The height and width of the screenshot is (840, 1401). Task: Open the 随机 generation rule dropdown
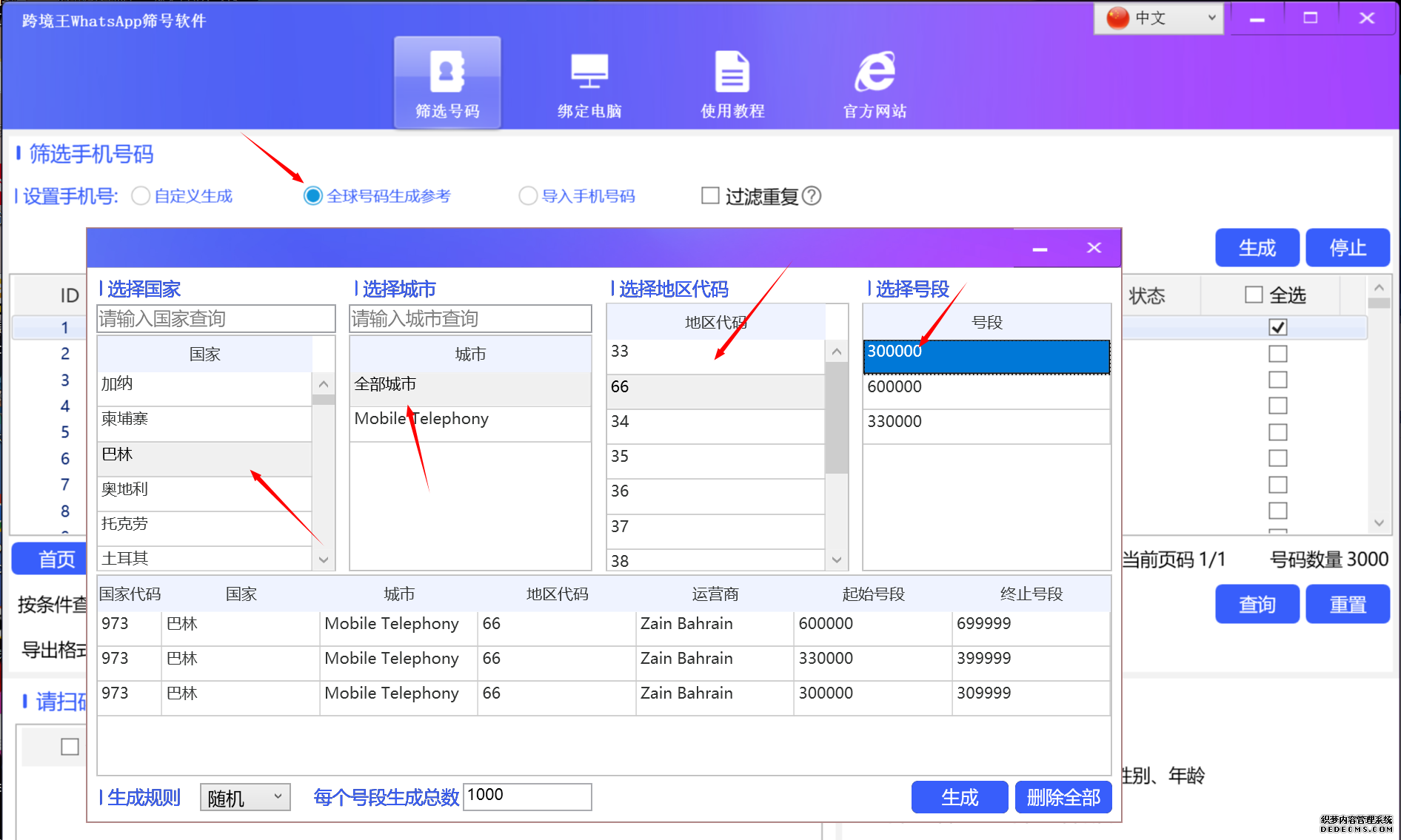tap(244, 797)
